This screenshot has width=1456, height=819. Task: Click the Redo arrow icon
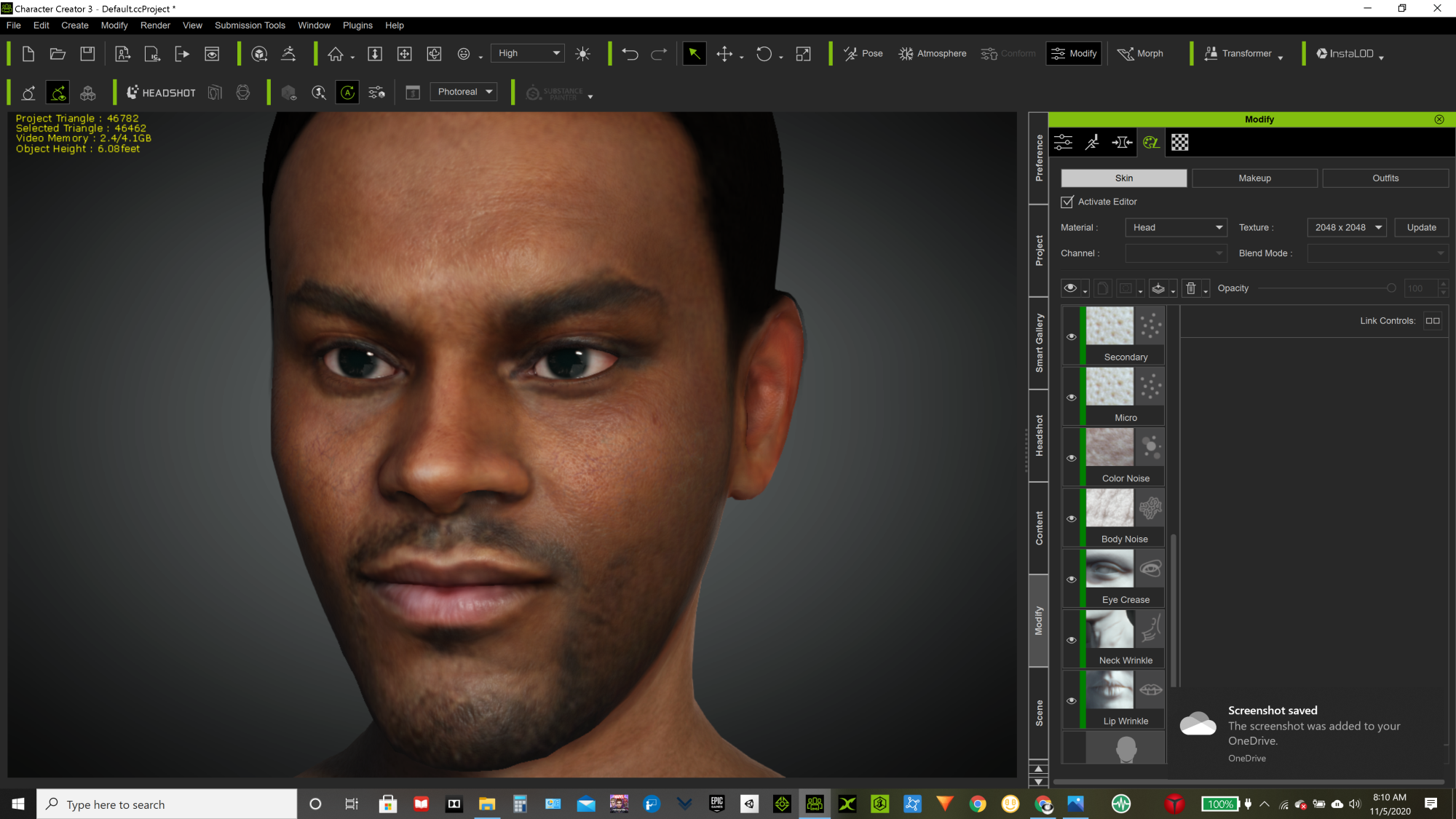[x=659, y=54]
